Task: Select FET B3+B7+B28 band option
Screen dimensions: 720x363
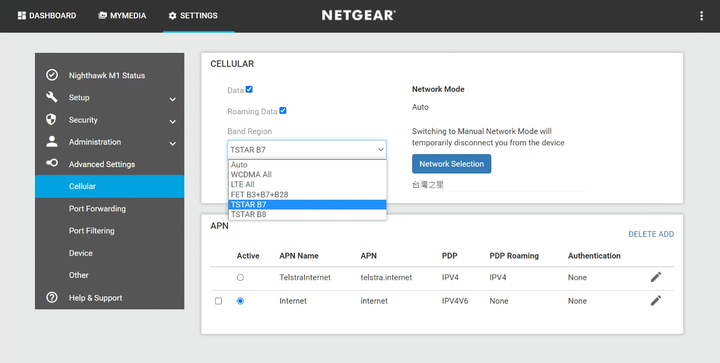Action: point(307,195)
